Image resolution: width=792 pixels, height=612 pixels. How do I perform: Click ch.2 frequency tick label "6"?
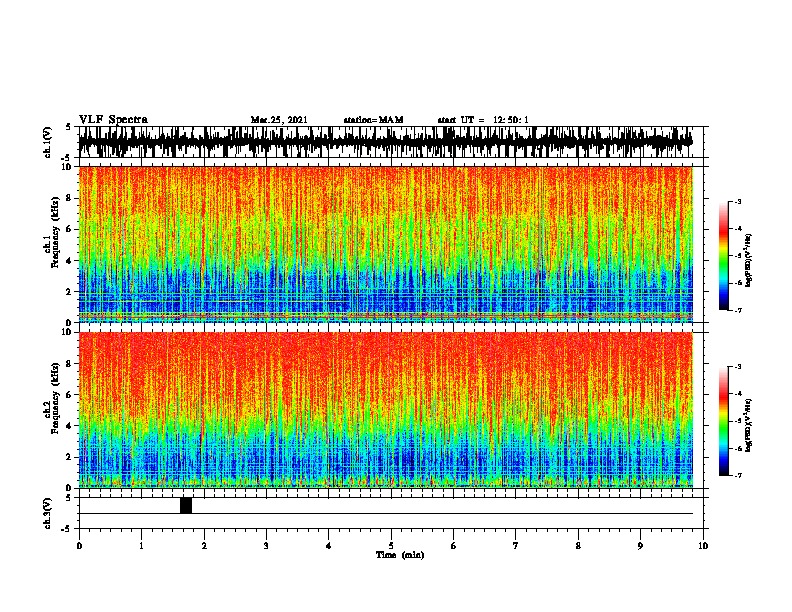69,394
